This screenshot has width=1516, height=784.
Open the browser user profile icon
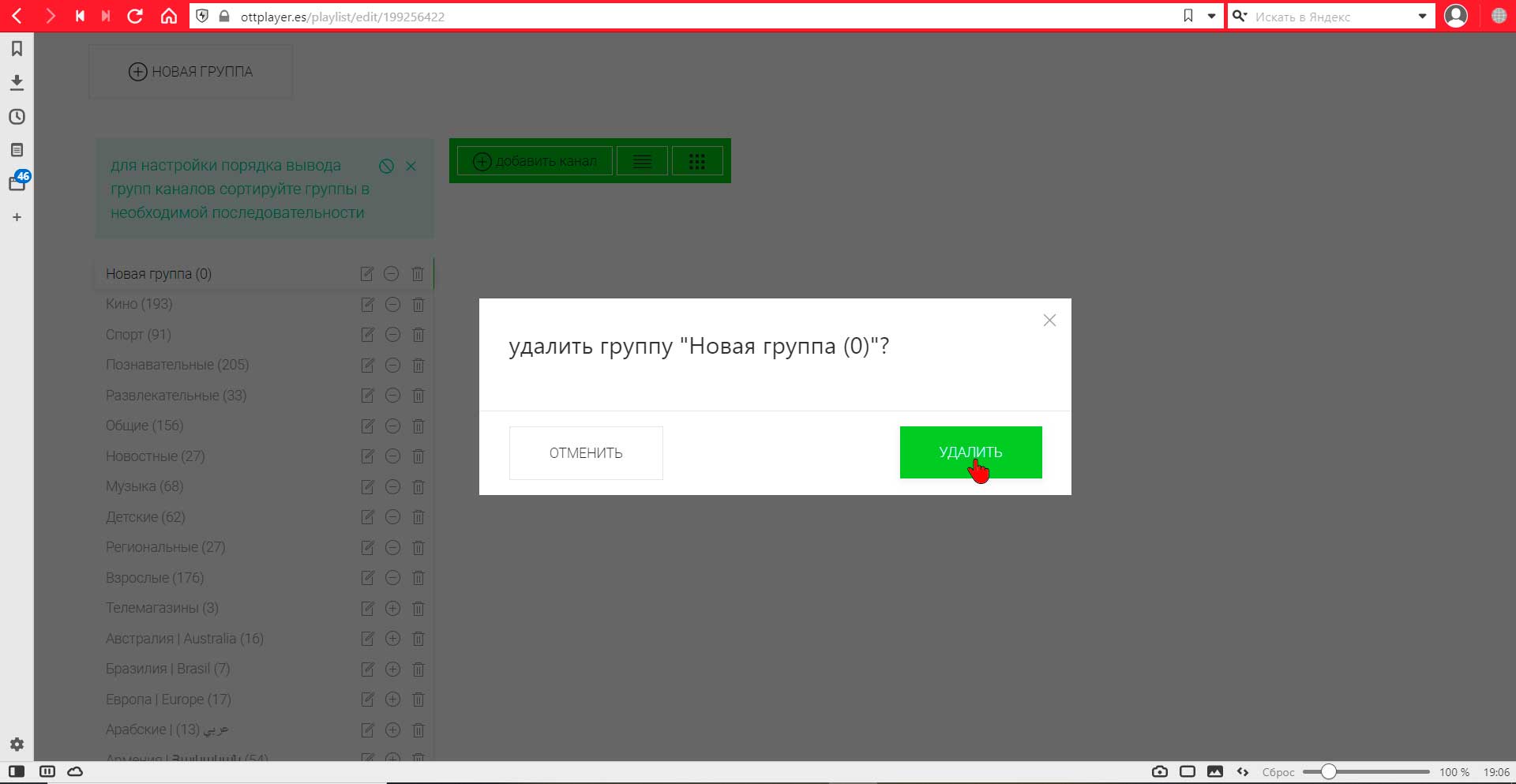[x=1456, y=16]
